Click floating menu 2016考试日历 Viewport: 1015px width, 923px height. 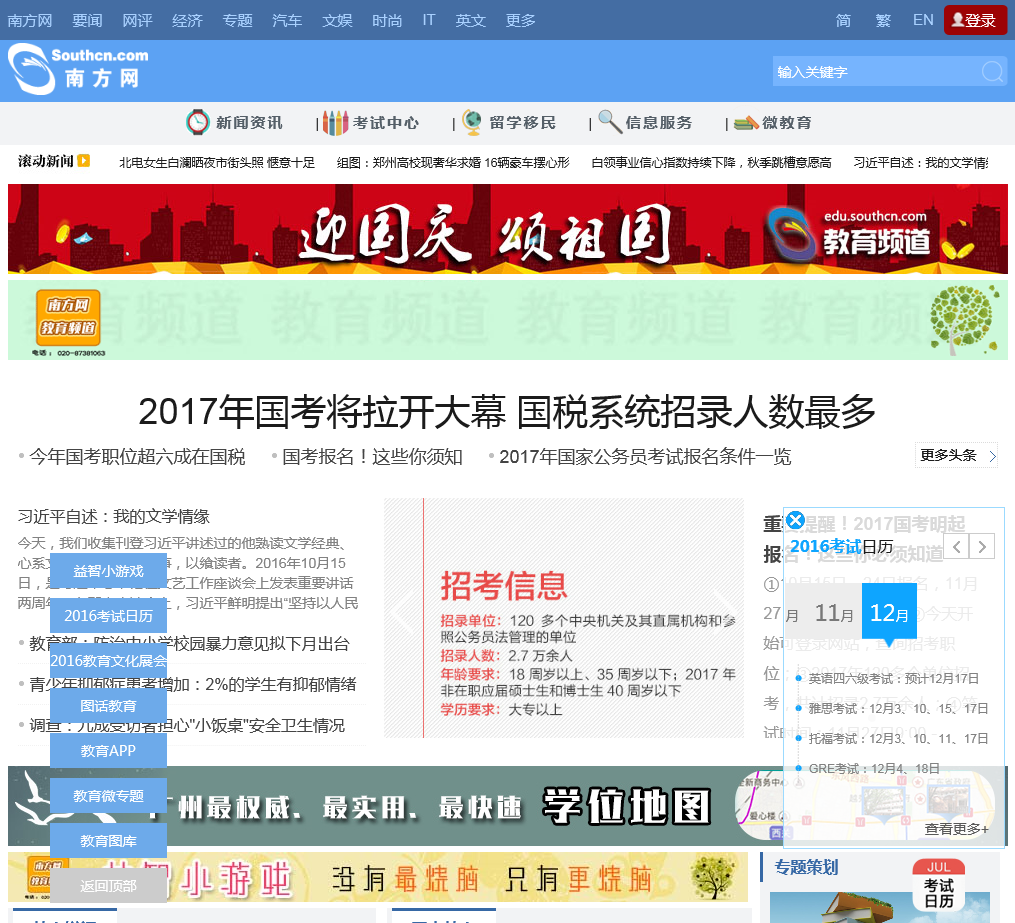tap(108, 616)
